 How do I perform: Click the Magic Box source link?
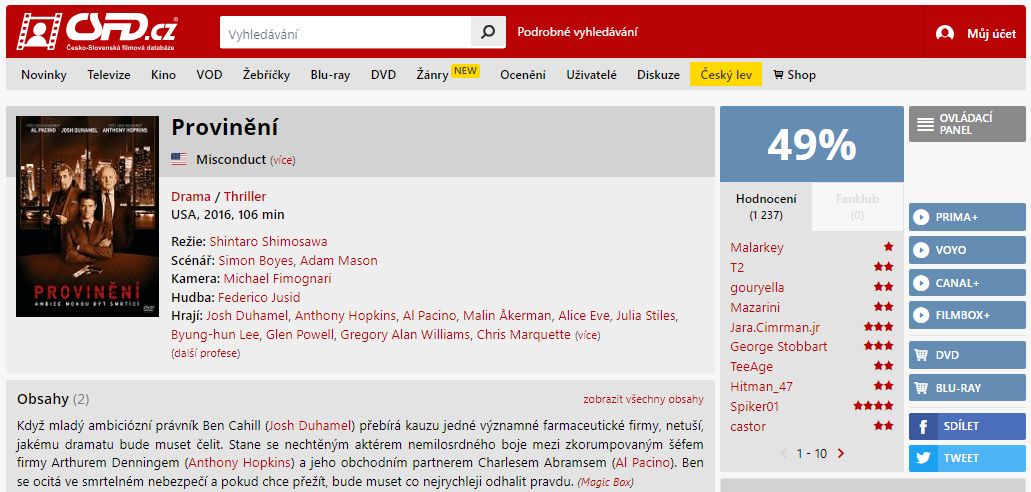tap(605, 482)
